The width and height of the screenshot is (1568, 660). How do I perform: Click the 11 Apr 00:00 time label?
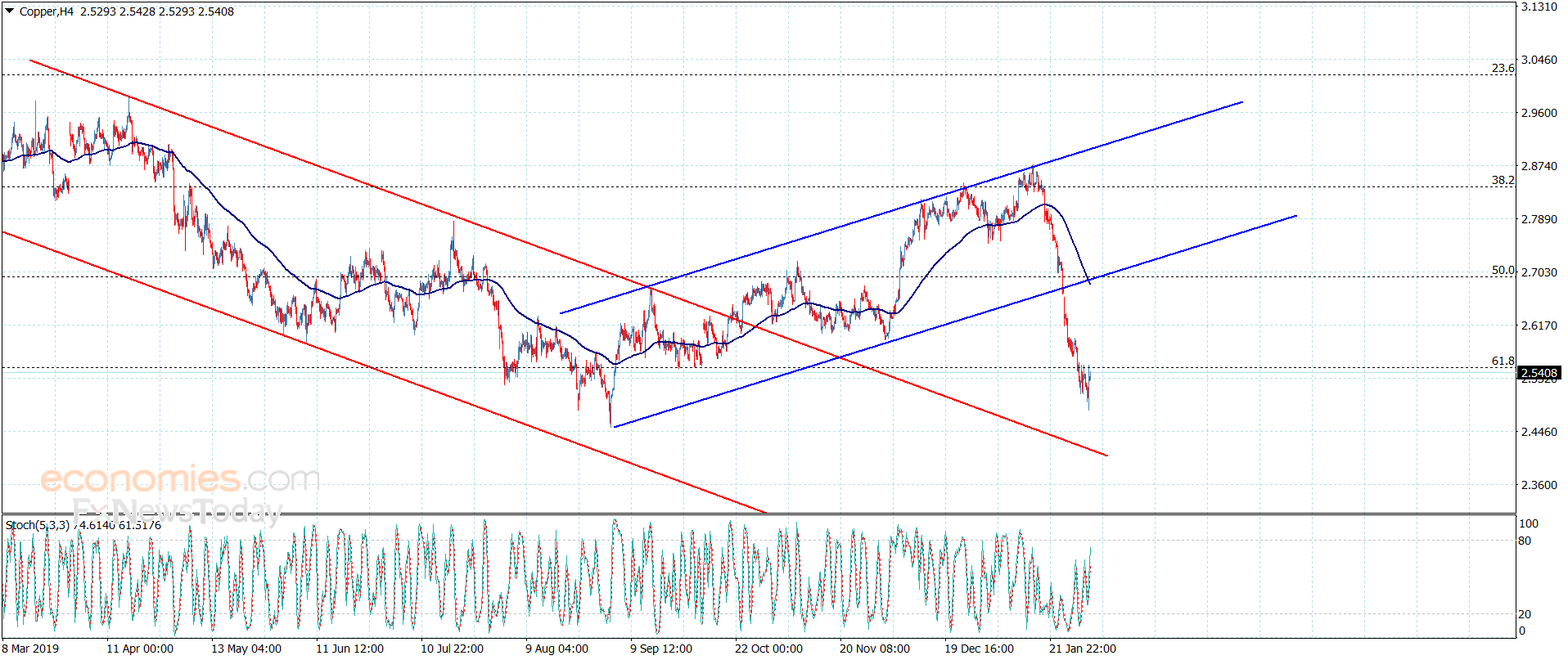click(140, 649)
